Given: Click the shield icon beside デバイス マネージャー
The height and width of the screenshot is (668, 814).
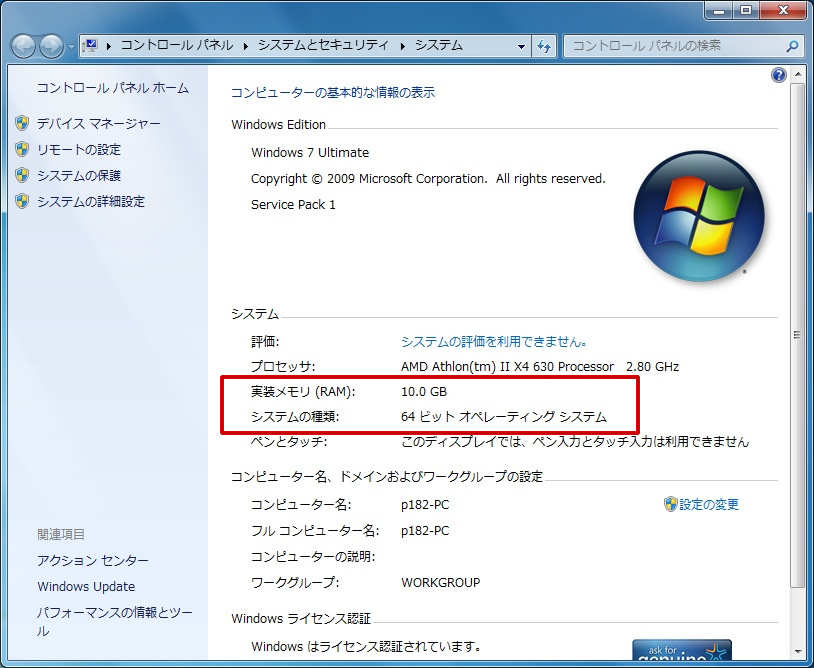Looking at the screenshot, I should coord(22,124).
